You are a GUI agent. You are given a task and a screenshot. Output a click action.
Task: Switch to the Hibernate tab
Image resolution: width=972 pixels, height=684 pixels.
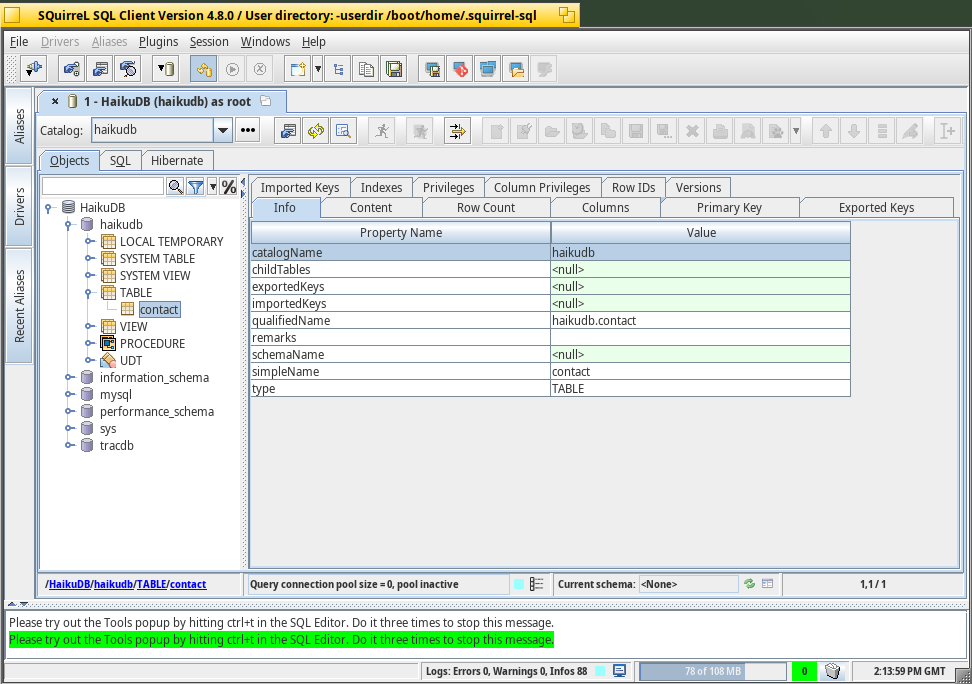point(177,161)
